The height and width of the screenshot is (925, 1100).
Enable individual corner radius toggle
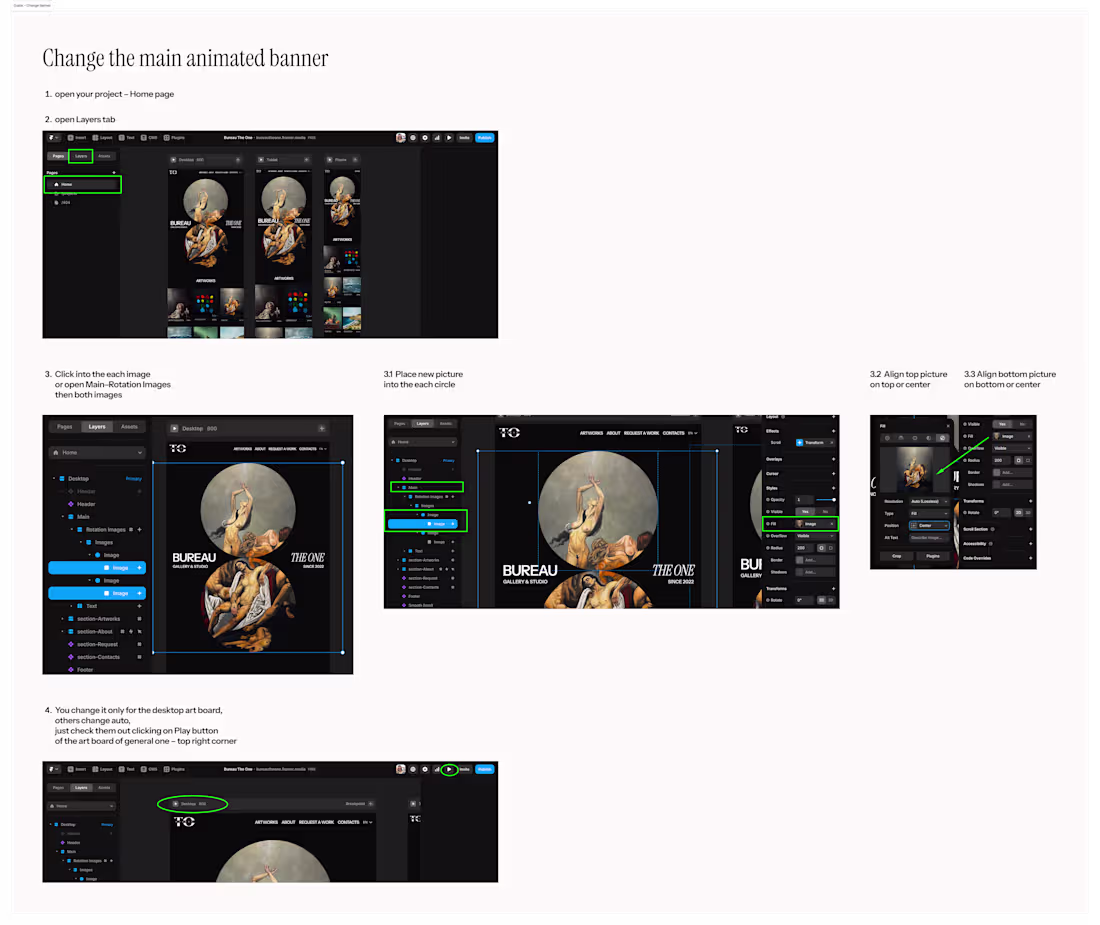[x=1029, y=460]
